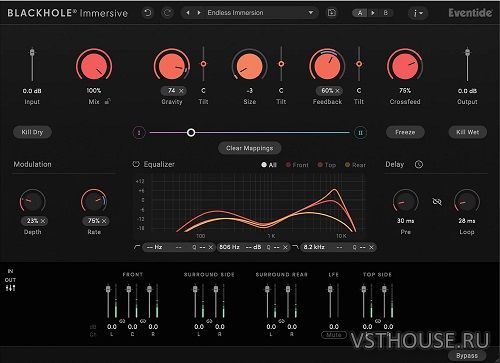Click the macro slider handle

pyautogui.click(x=191, y=133)
